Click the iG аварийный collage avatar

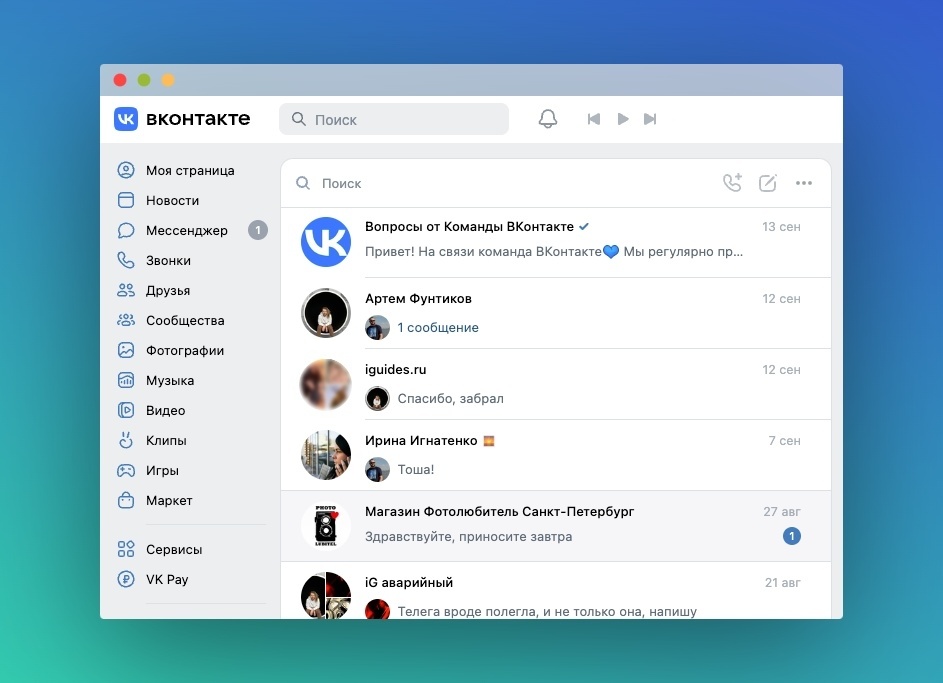coord(326,595)
